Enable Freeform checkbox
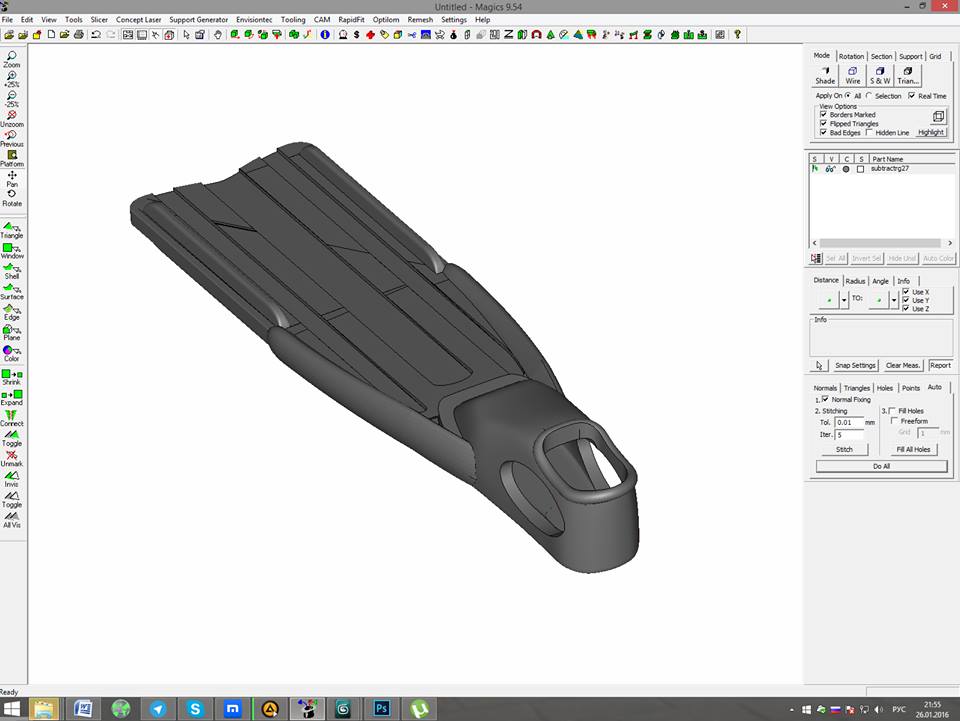Screen dimensions: 960x721 (894, 421)
